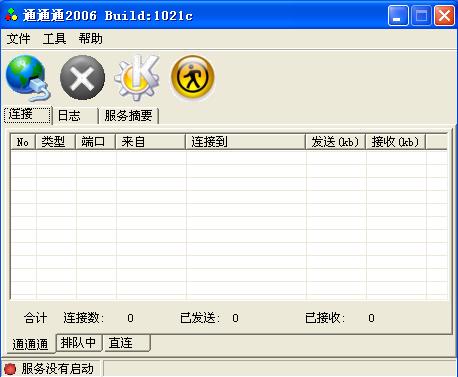Click the red service status indicator

[x=10, y=369]
